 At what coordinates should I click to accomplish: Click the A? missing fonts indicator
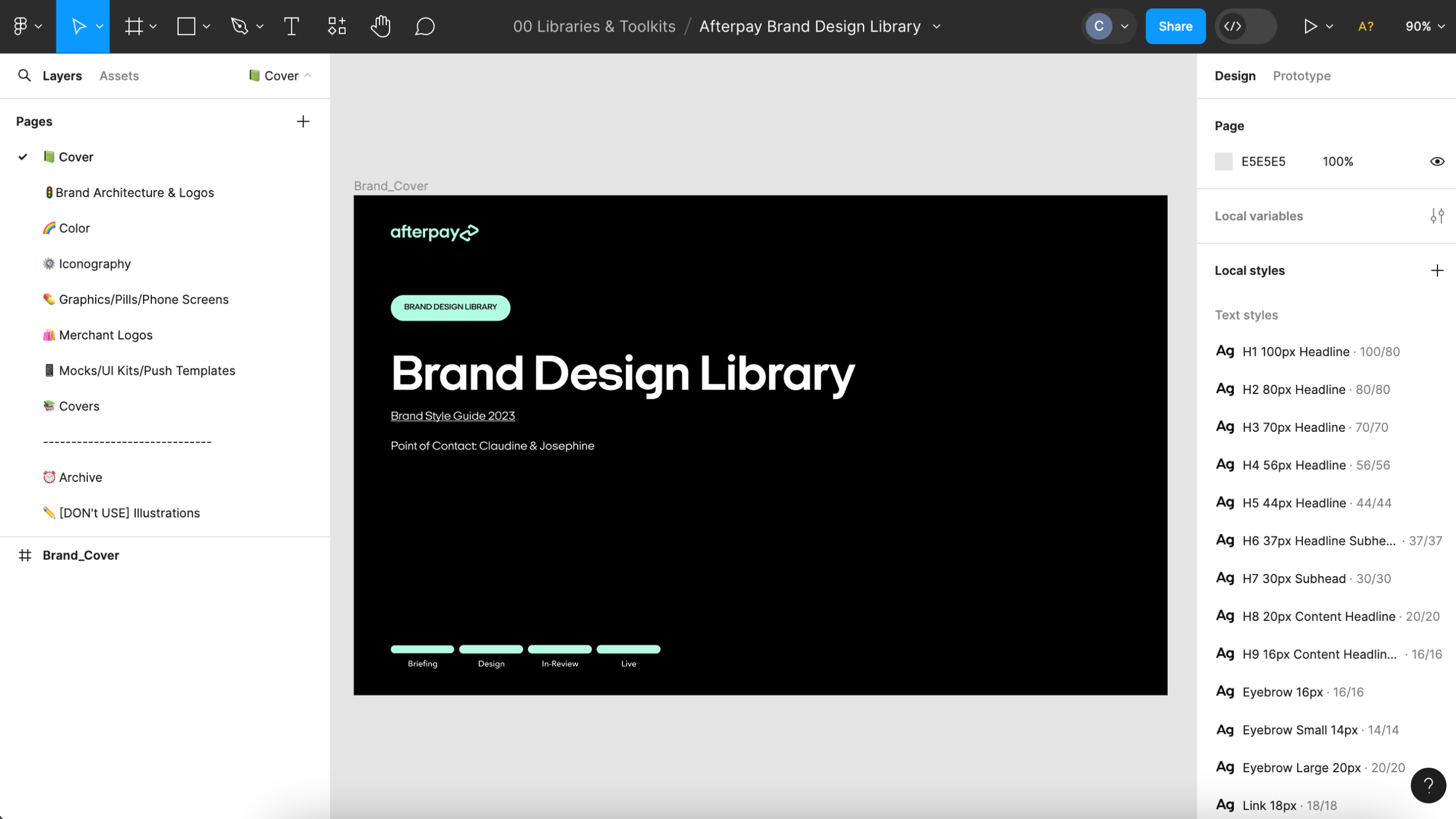1365,26
